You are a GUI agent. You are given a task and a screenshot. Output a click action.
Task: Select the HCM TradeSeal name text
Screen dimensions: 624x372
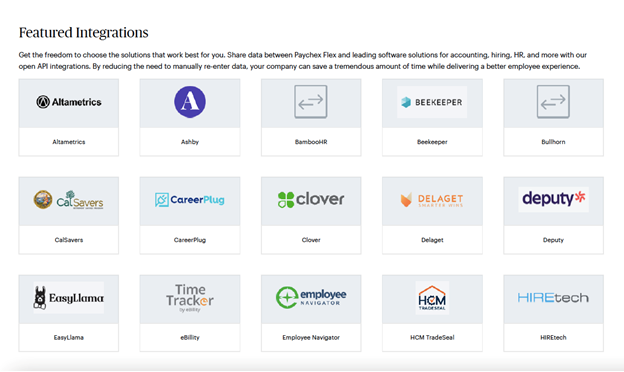click(x=432, y=337)
